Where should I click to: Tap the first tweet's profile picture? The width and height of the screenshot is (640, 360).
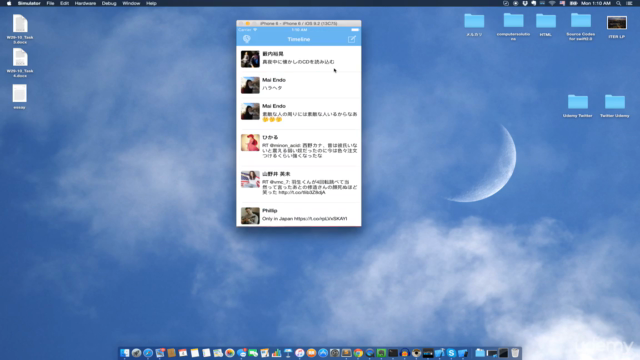(250, 59)
